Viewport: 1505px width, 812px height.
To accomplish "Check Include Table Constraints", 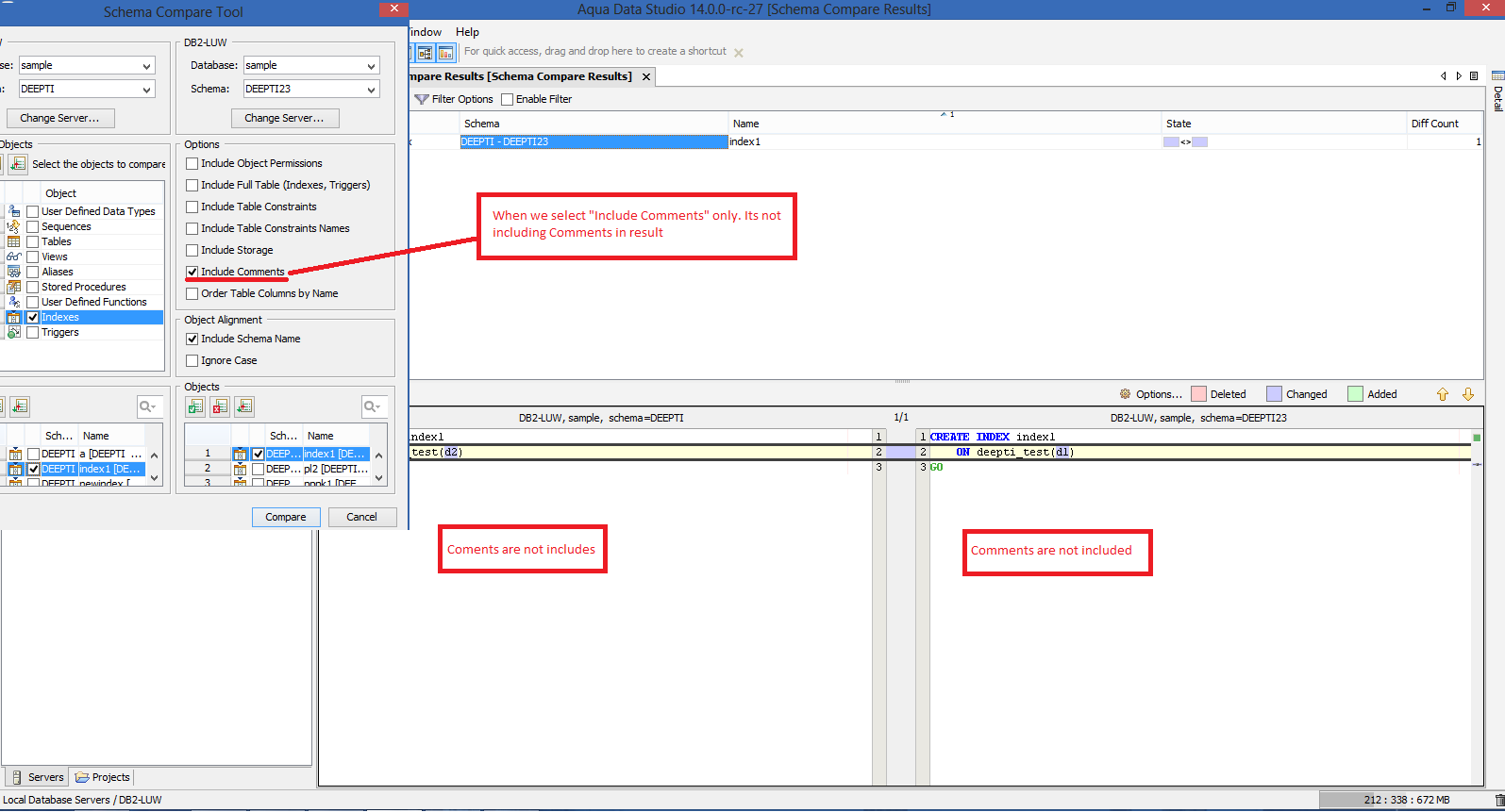I will click(192, 207).
